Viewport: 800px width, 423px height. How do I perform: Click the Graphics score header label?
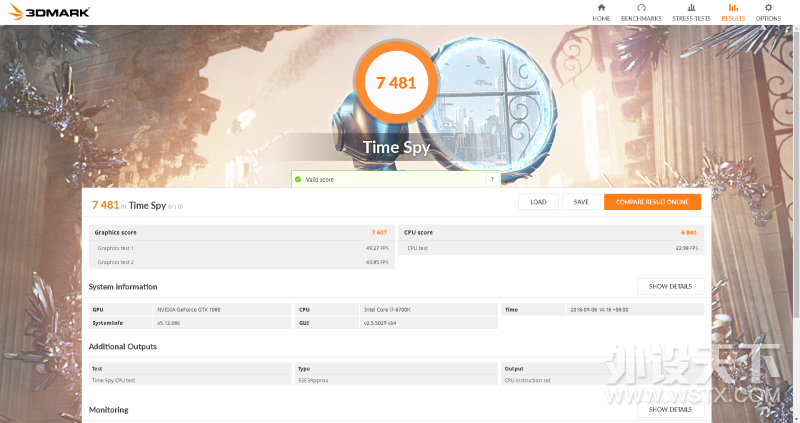[115, 233]
